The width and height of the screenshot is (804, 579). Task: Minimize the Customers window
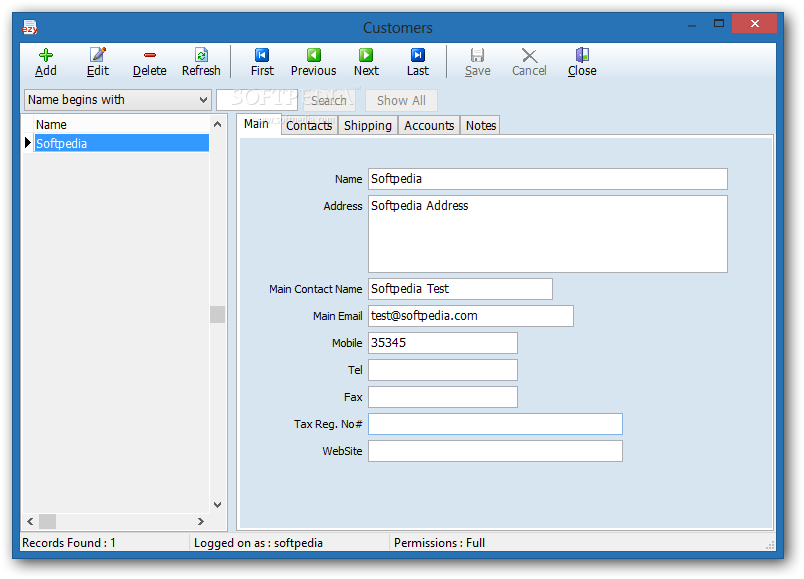pos(692,24)
